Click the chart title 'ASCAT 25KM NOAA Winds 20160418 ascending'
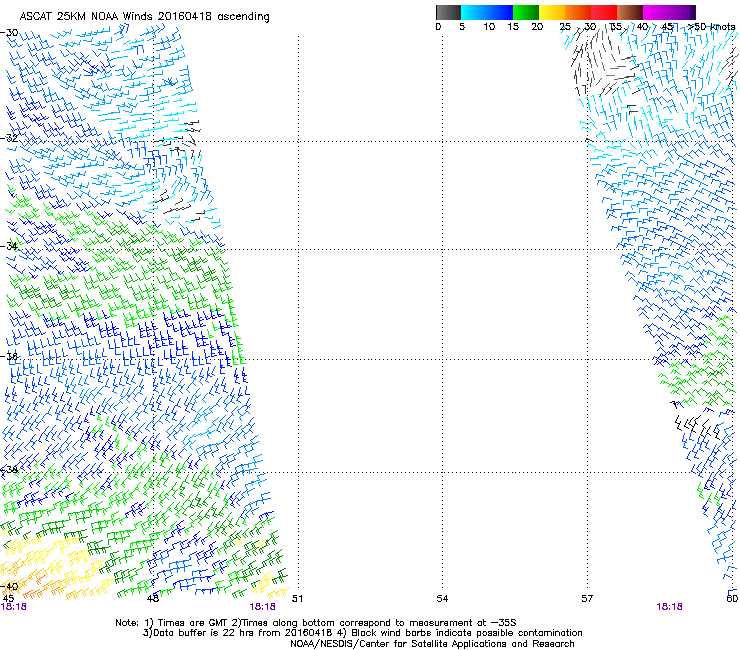Image resolution: width=740 pixels, height=650 pixels. pos(144,17)
